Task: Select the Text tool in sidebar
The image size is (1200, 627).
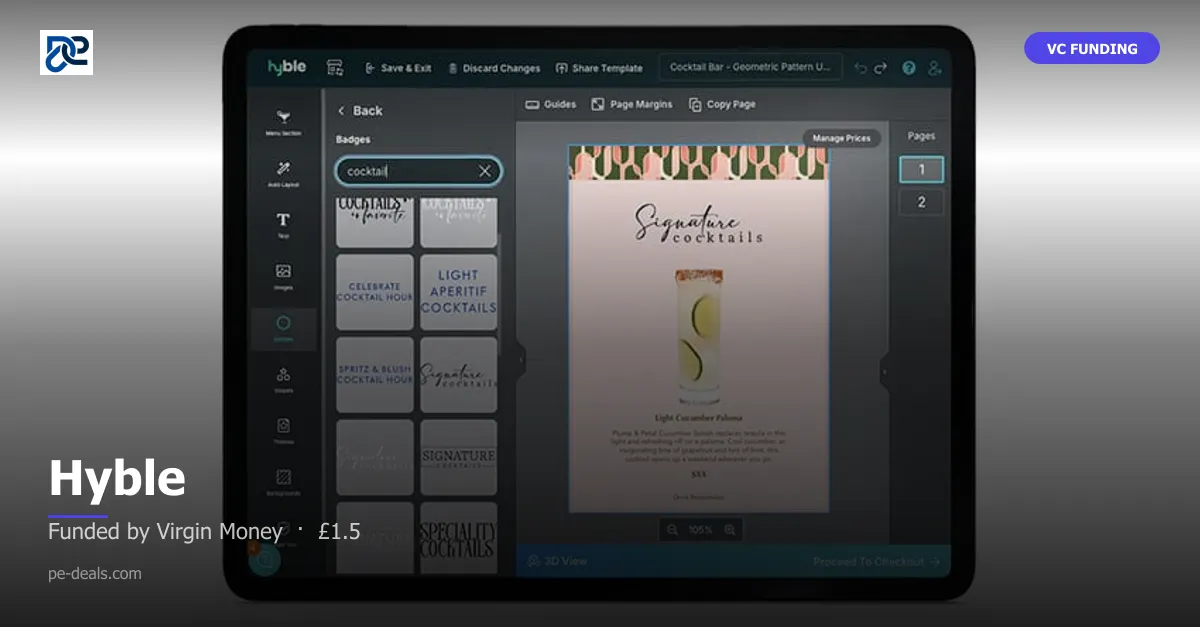Action: point(283,224)
